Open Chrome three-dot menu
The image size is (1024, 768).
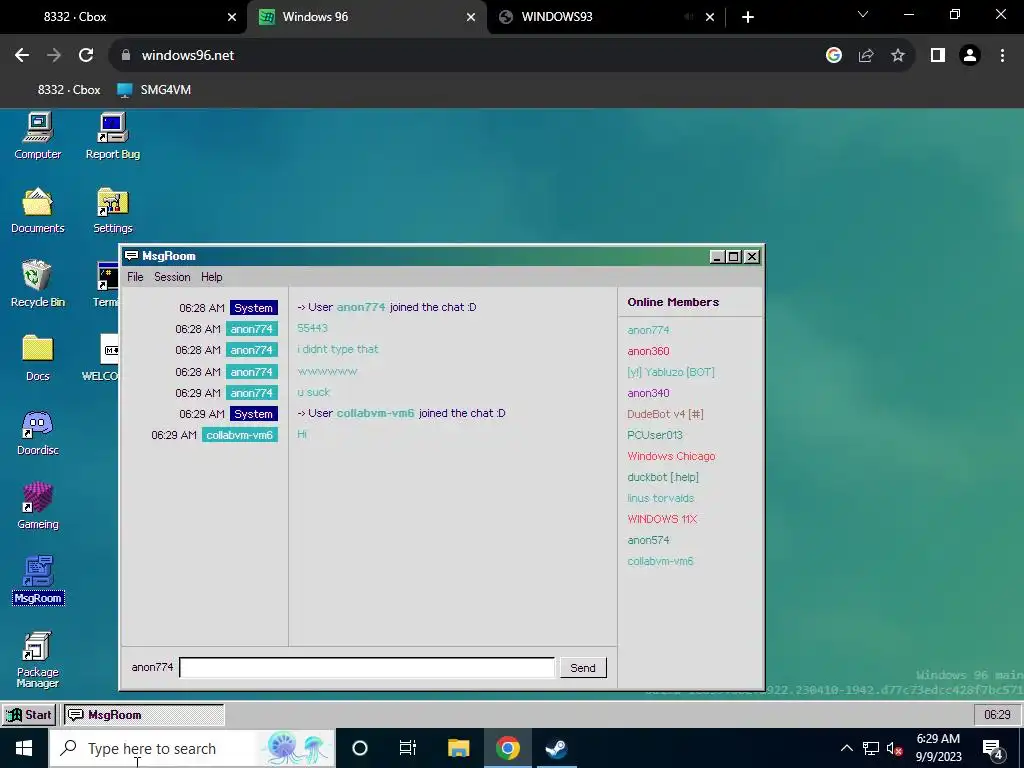[1002, 55]
